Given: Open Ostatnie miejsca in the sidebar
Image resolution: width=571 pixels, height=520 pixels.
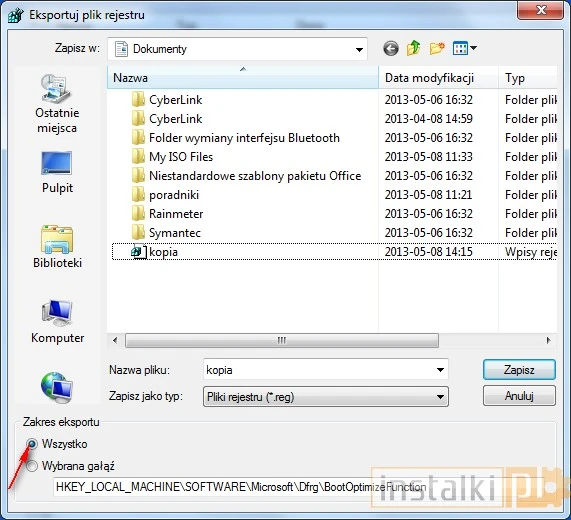Looking at the screenshot, I should (57, 104).
